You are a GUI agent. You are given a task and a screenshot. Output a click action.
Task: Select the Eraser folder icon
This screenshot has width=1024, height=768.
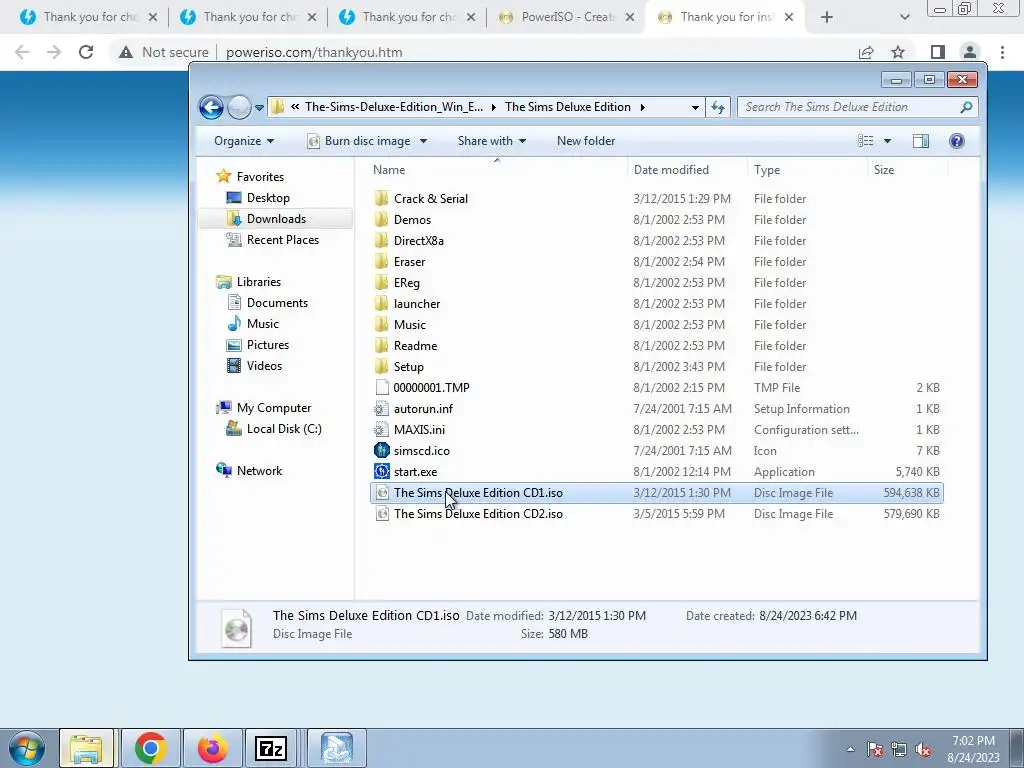pos(382,262)
